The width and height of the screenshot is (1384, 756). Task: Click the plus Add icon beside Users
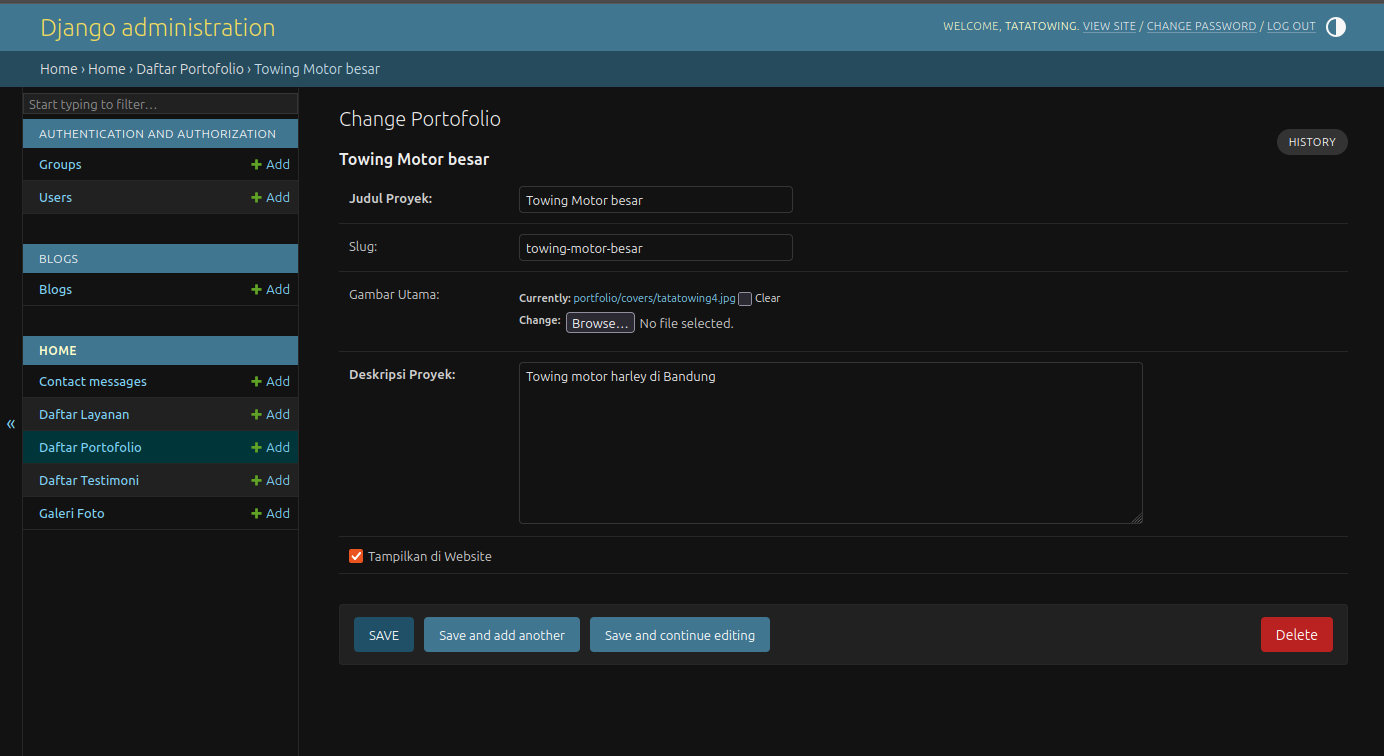(x=257, y=198)
